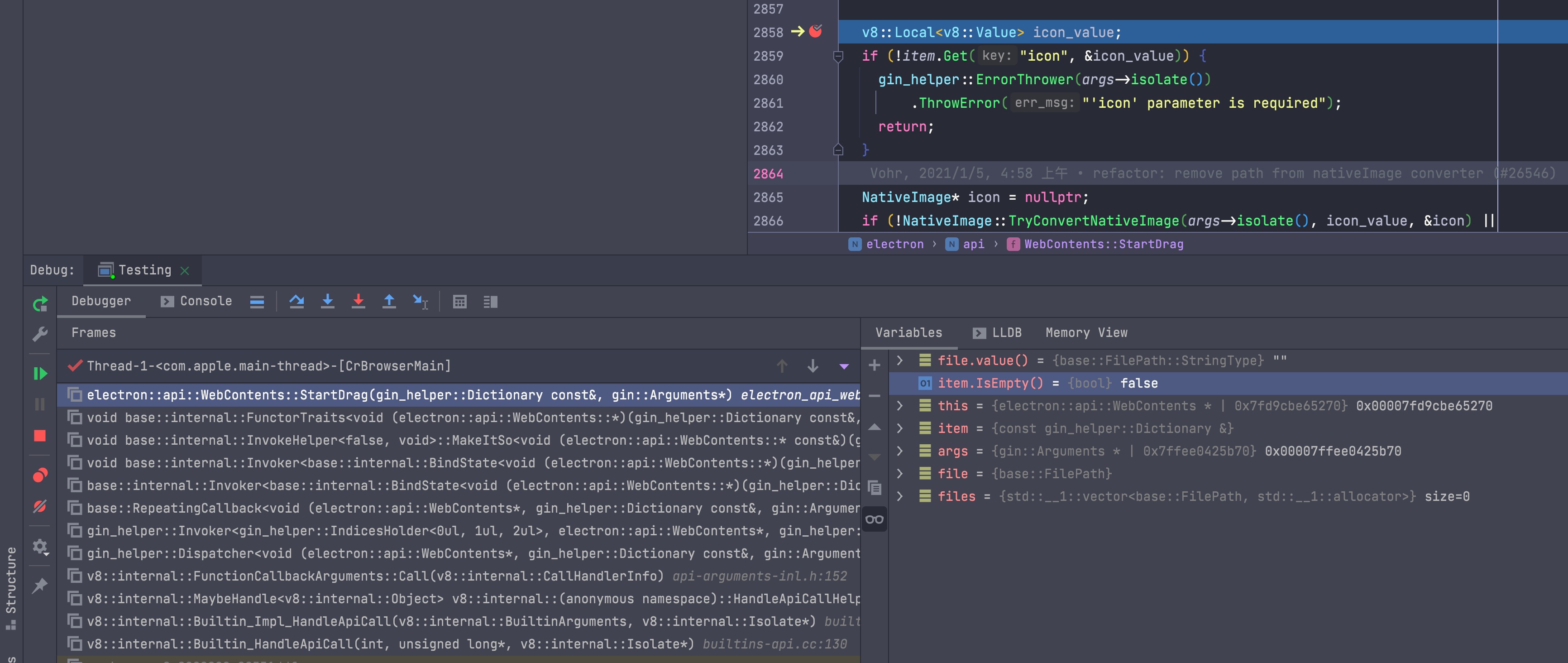Click the 'api' namespace breadcrumb

(965, 244)
